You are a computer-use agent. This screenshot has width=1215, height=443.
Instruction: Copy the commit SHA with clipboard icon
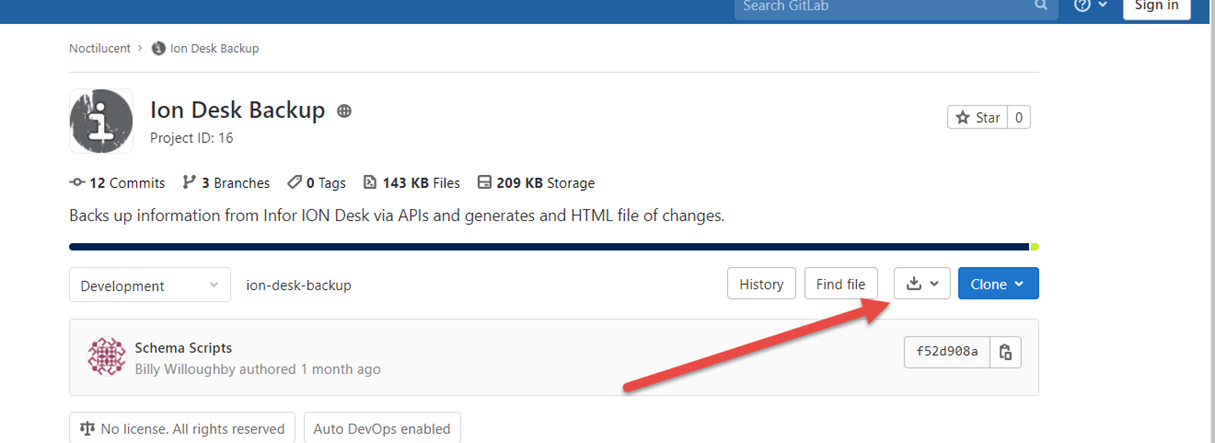point(1006,352)
